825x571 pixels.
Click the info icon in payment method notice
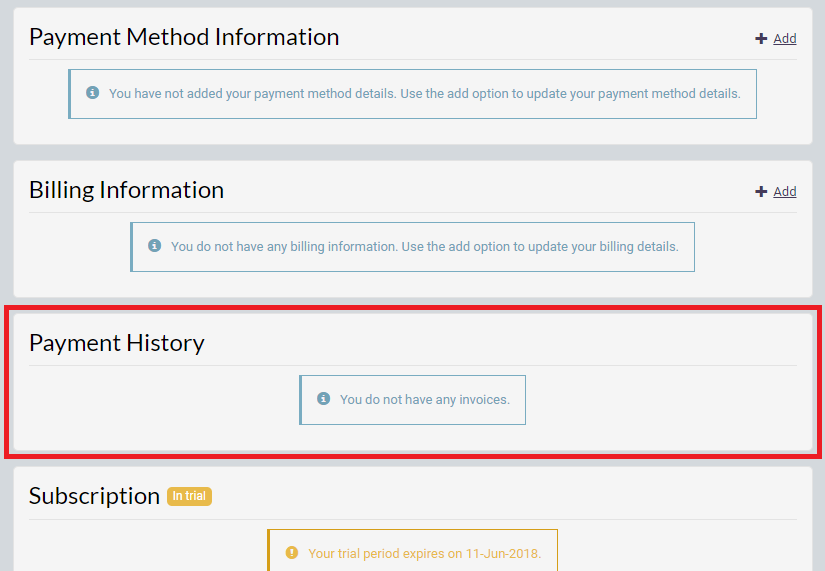point(93,93)
